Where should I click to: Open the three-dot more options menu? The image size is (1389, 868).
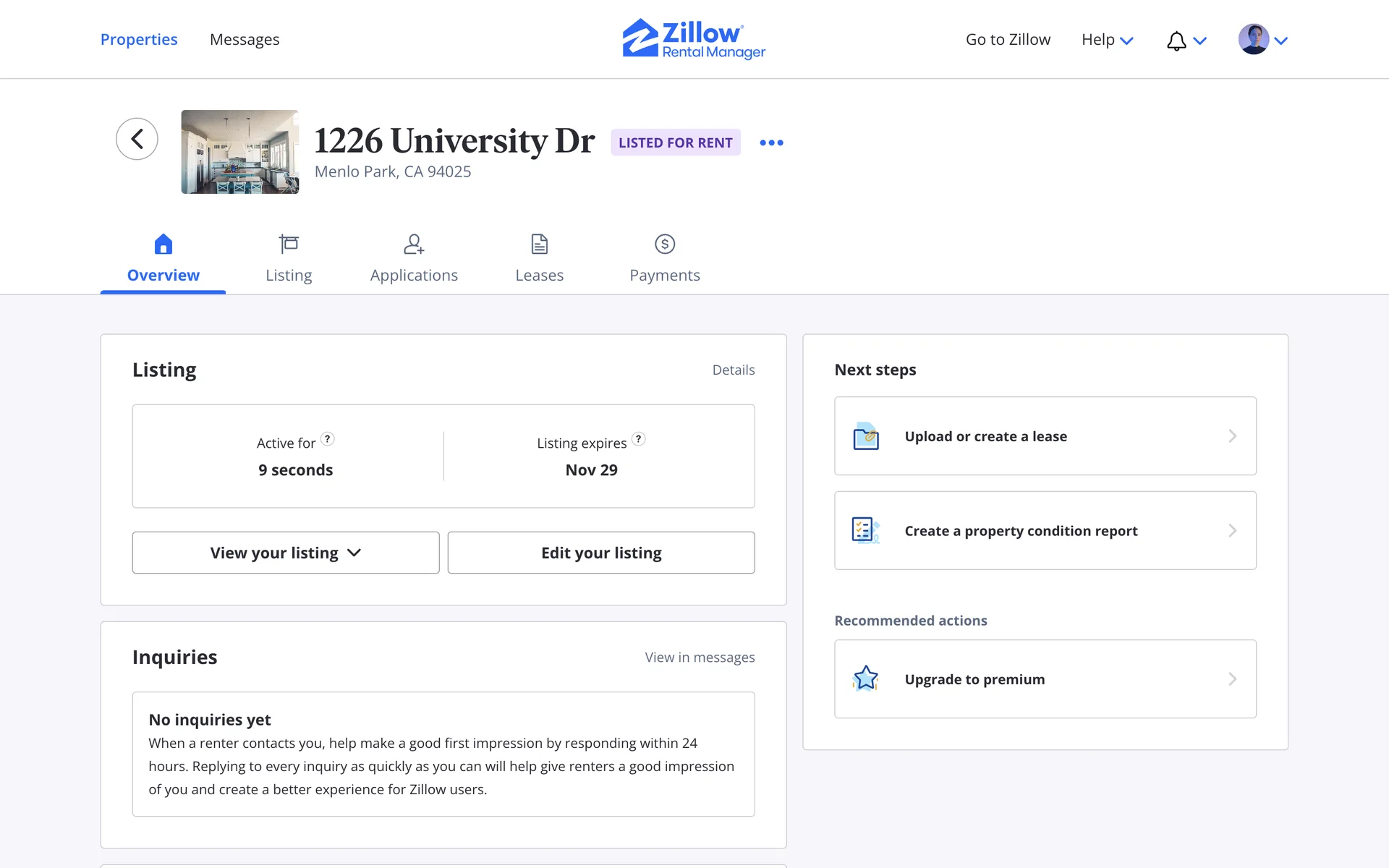[771, 142]
